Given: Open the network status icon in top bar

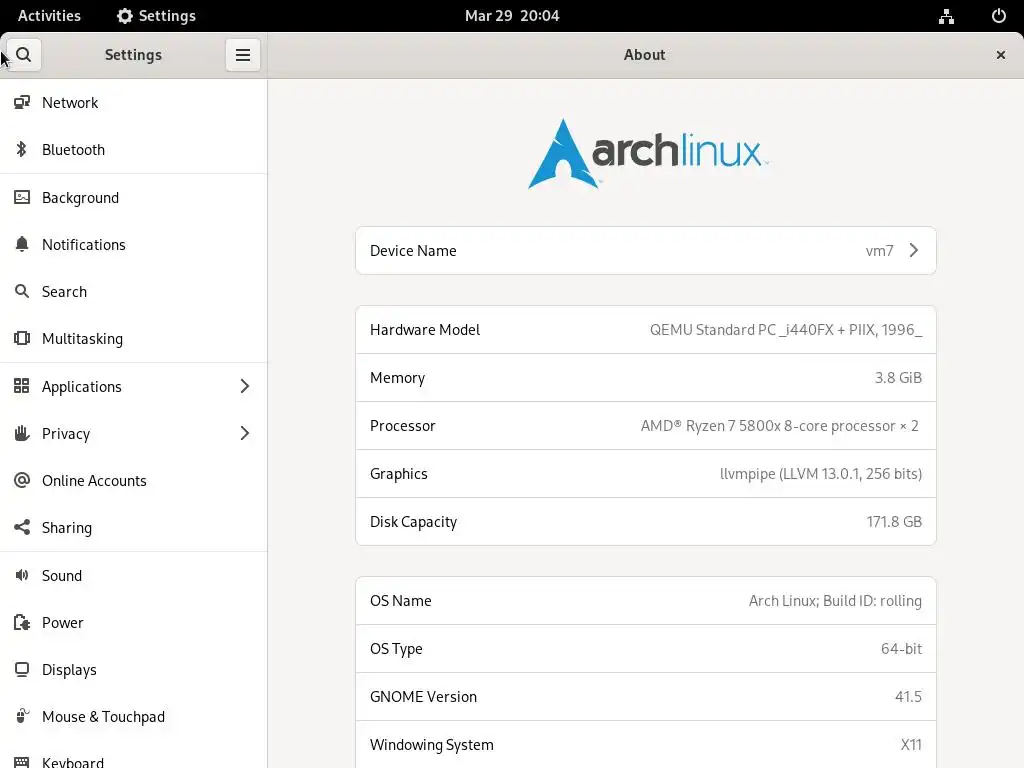Looking at the screenshot, I should click(x=946, y=16).
